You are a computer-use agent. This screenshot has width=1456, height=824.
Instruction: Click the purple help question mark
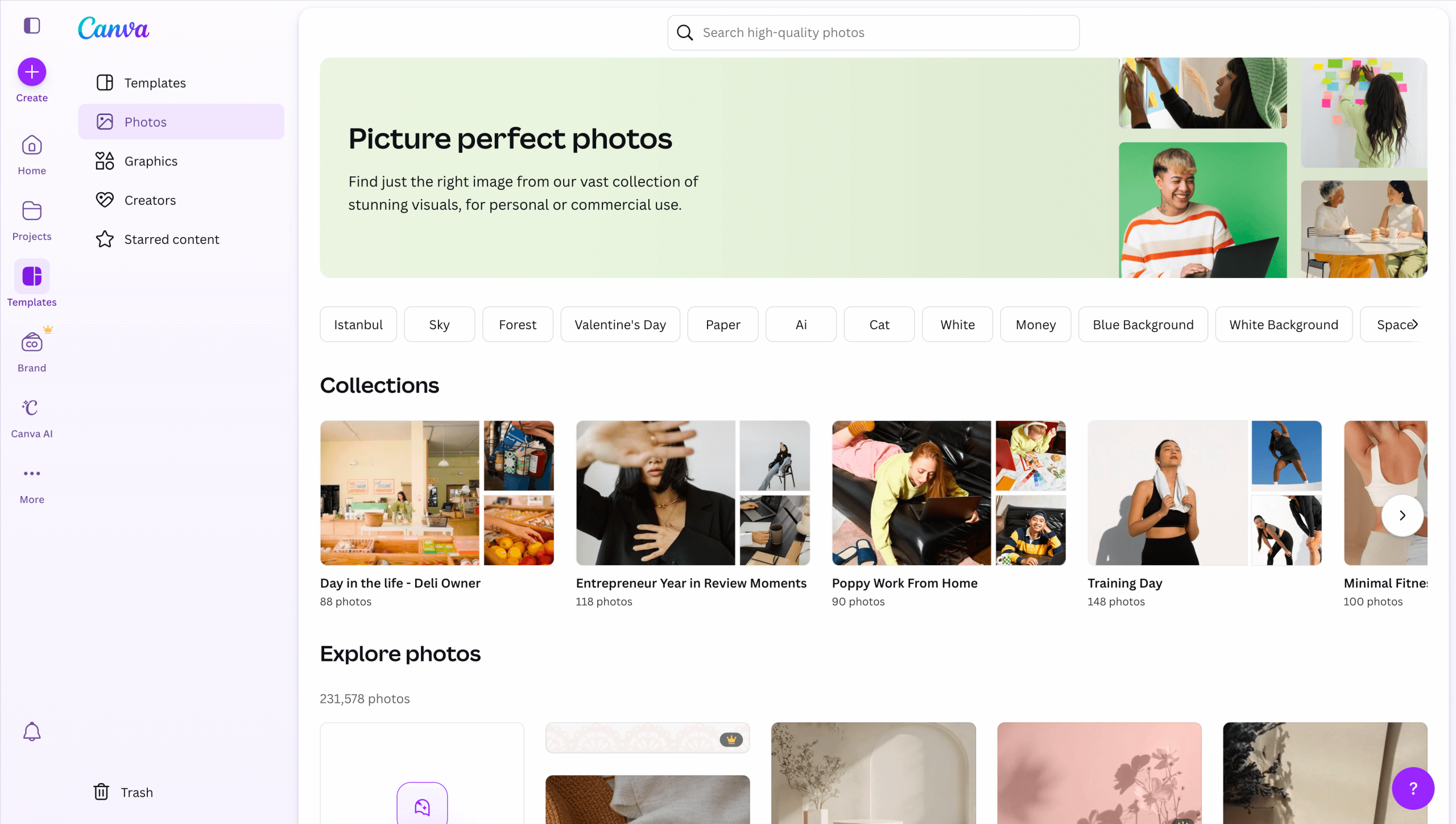[1413, 788]
